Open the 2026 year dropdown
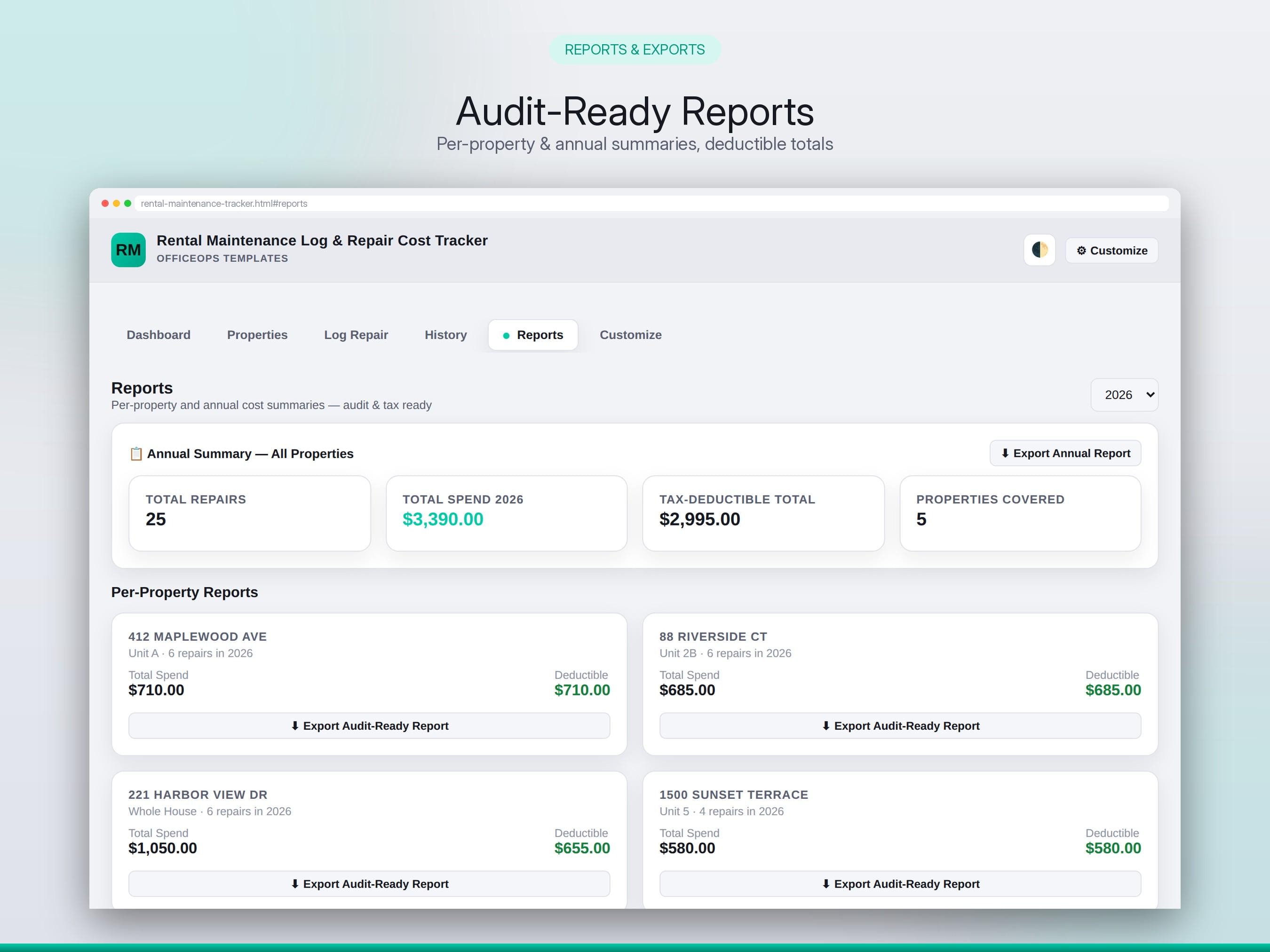The height and width of the screenshot is (952, 1270). 1124,395
